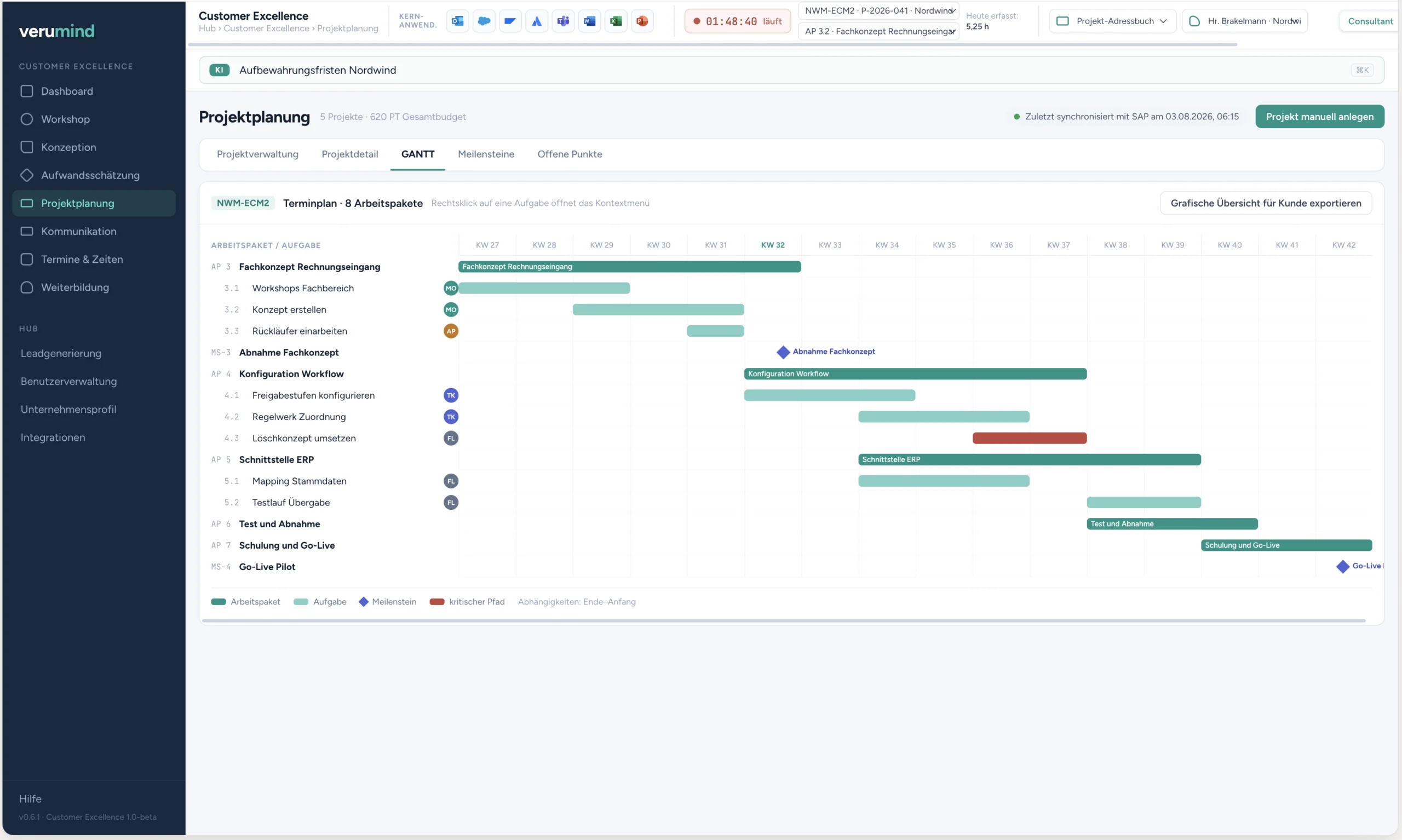Select the Schulung und Go-Live Gantt bar
Screen dimensions: 1402x840
point(1286,545)
